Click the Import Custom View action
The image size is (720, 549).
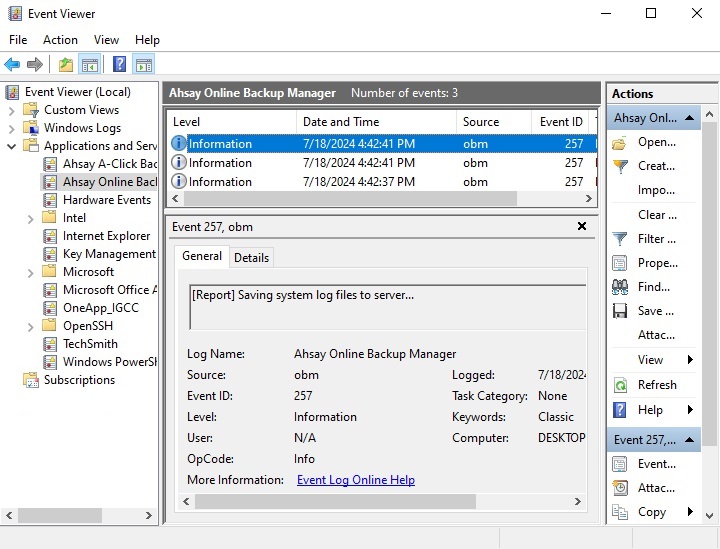tap(656, 190)
